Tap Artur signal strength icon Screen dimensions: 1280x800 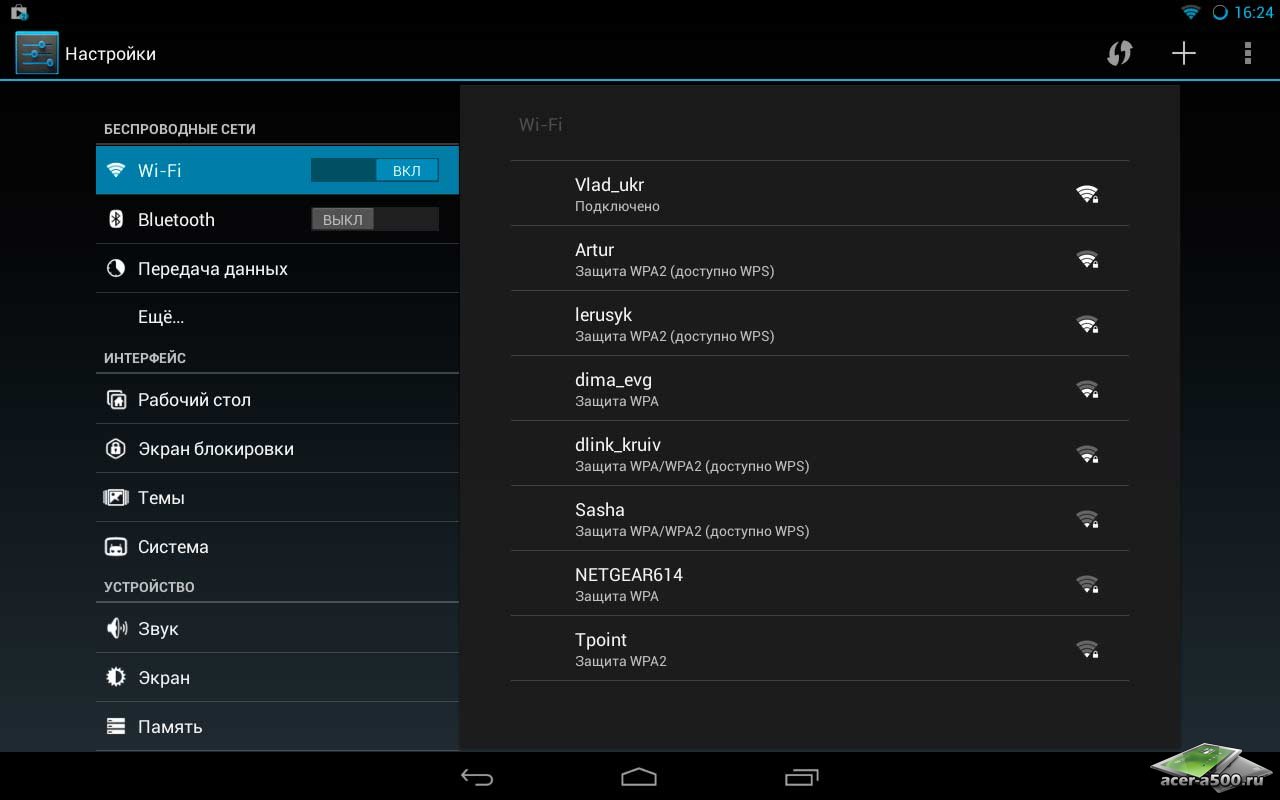(x=1088, y=259)
